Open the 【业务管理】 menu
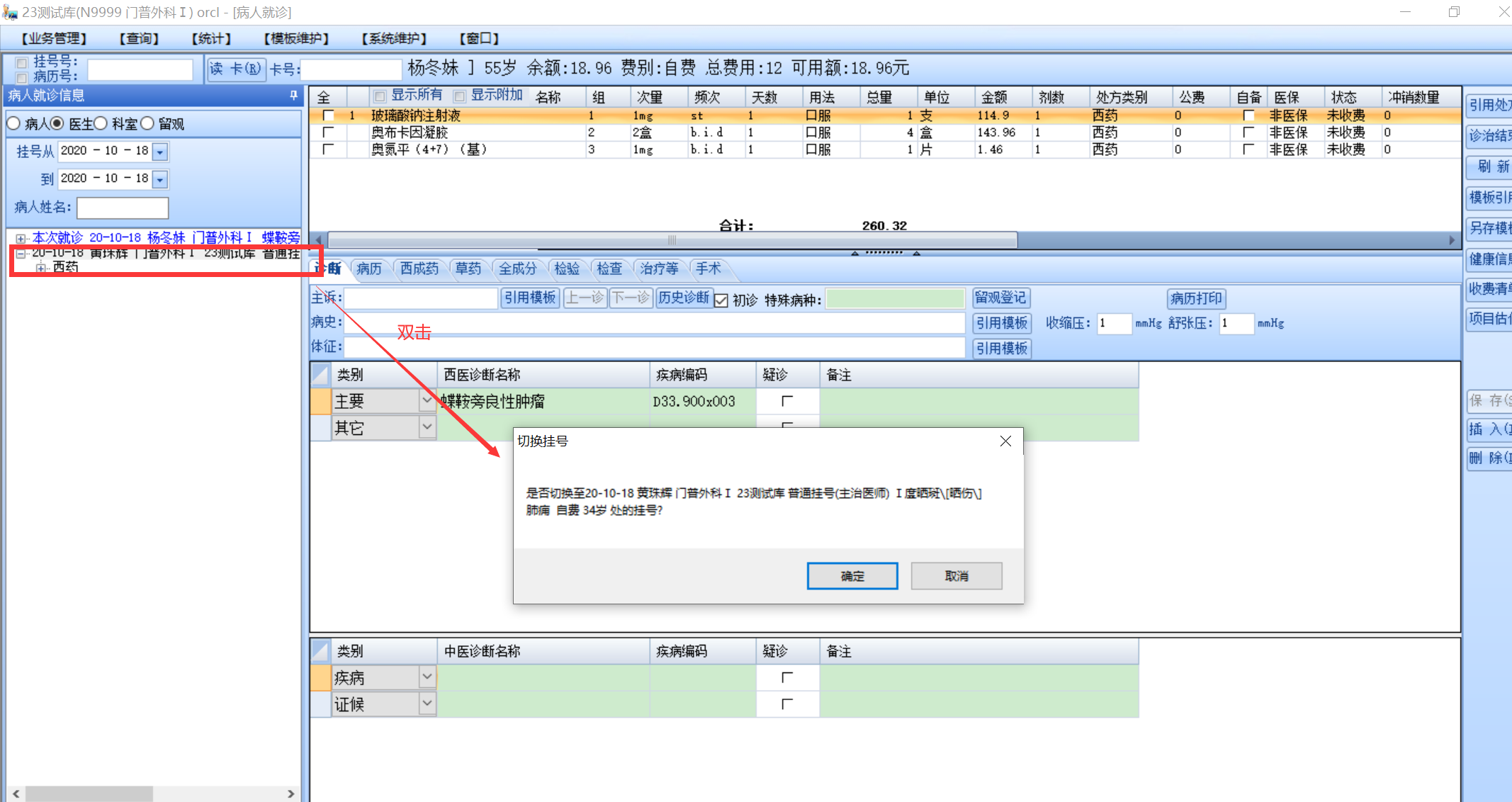This screenshot has width=1512, height=802. (x=54, y=38)
